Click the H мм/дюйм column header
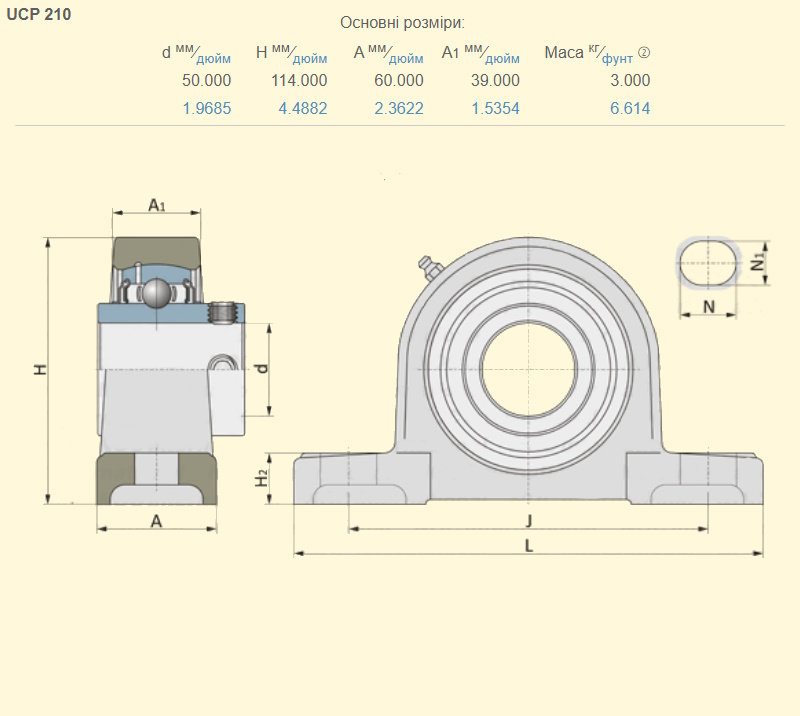The image size is (800, 716). [291, 53]
